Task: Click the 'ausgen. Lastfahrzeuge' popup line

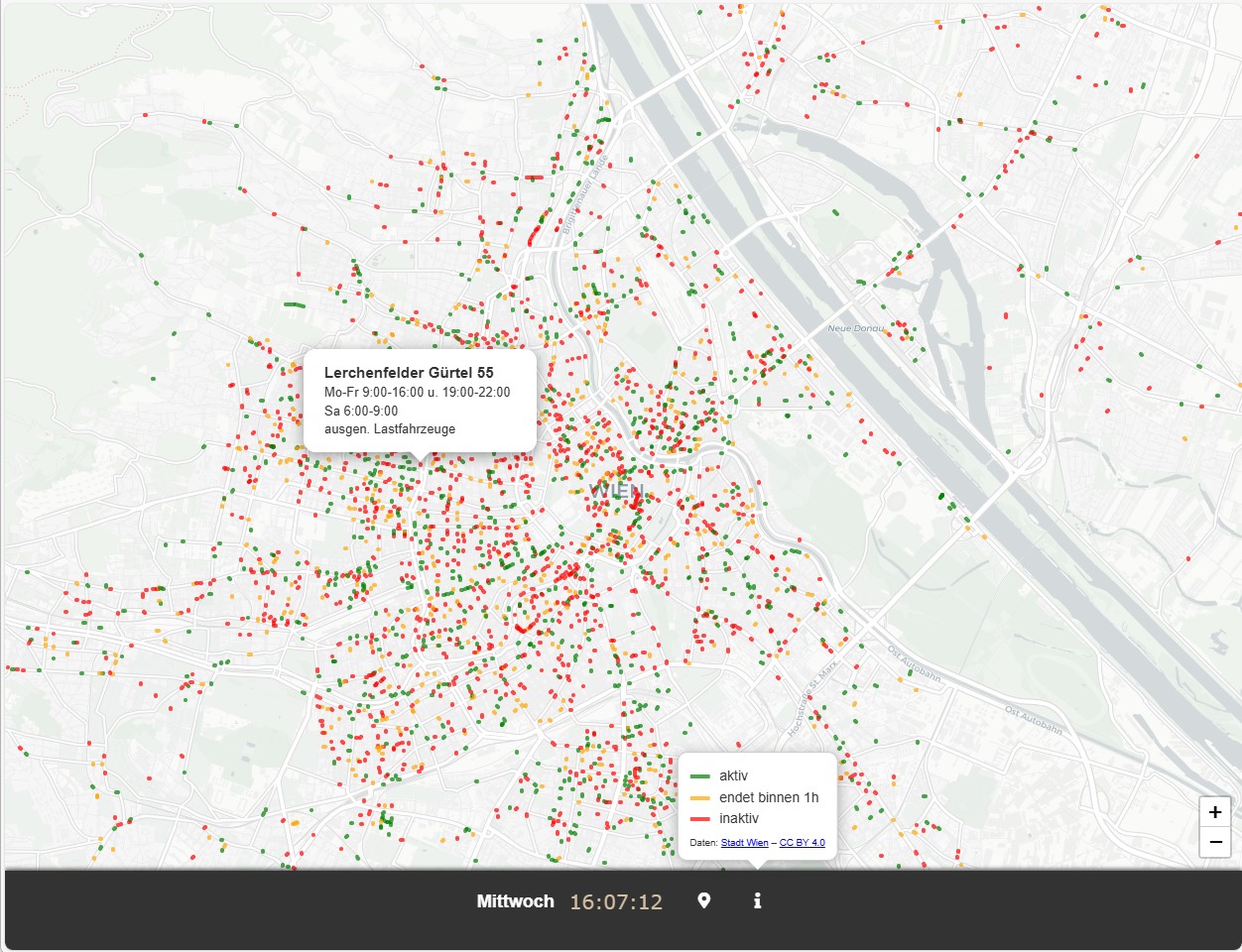Action: pyautogui.click(x=390, y=429)
